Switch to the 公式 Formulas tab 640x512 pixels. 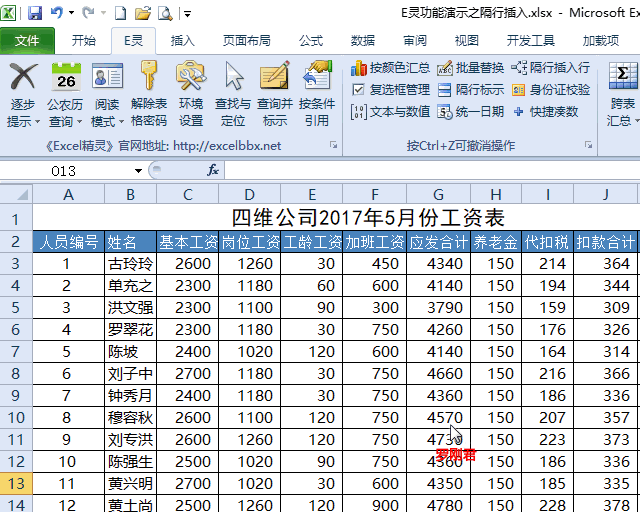click(x=311, y=40)
